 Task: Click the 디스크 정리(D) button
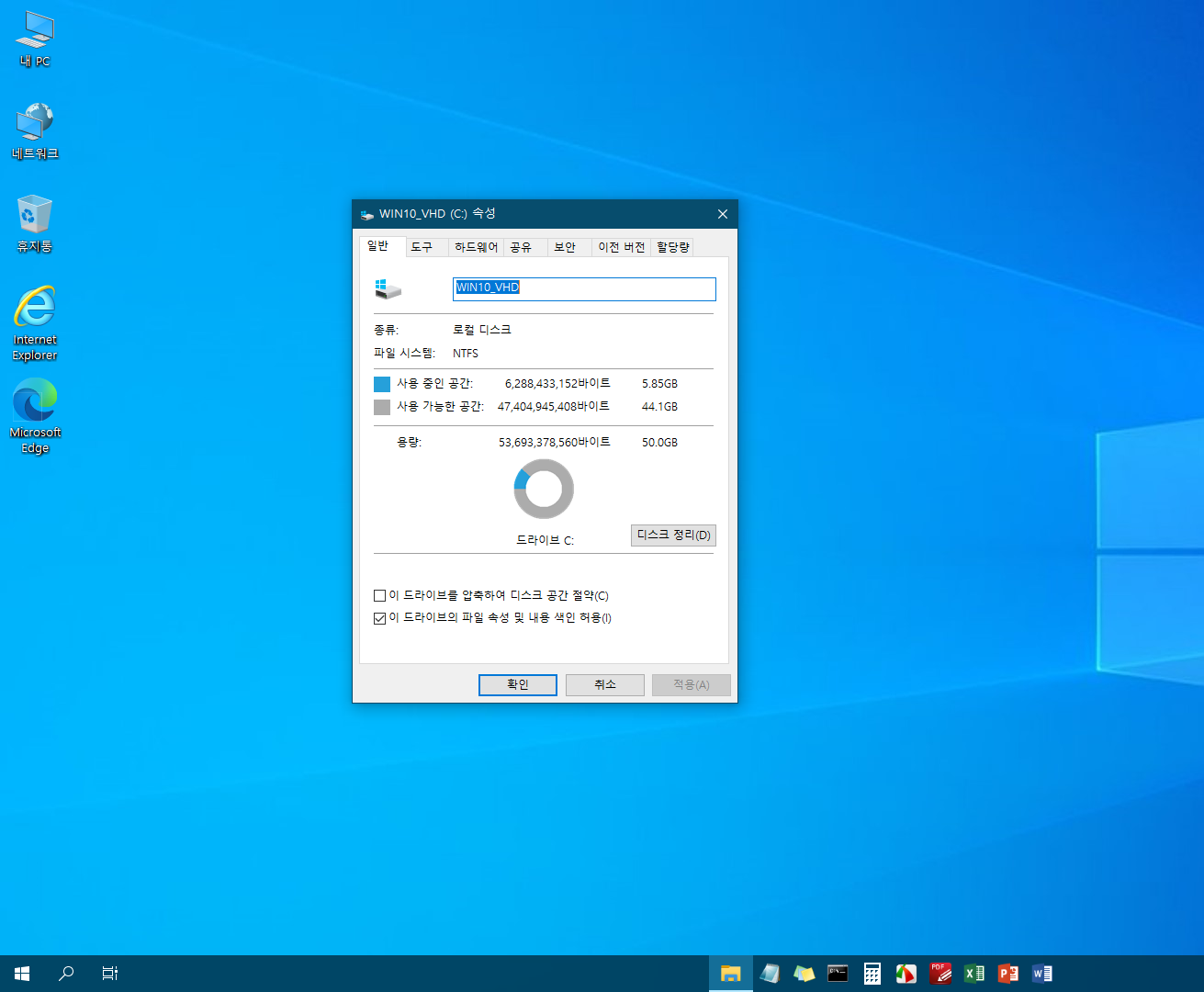pos(673,535)
